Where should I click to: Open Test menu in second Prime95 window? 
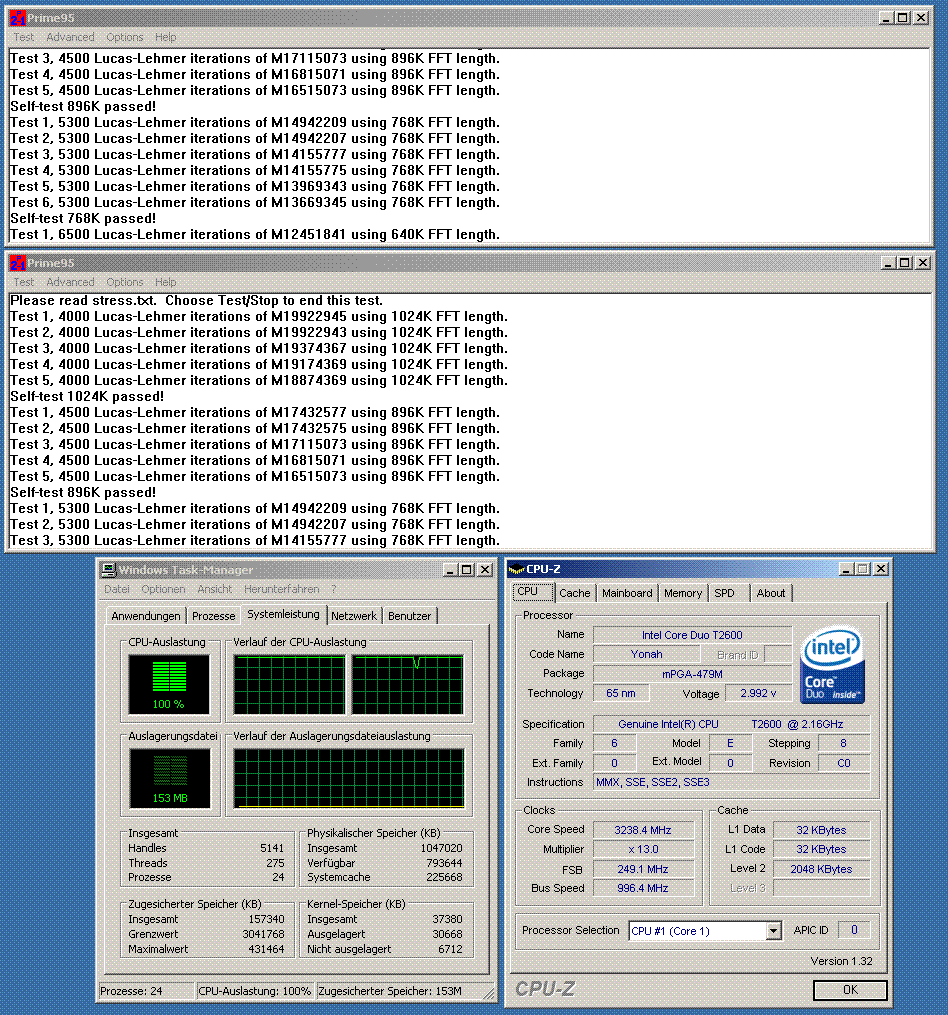[24, 282]
